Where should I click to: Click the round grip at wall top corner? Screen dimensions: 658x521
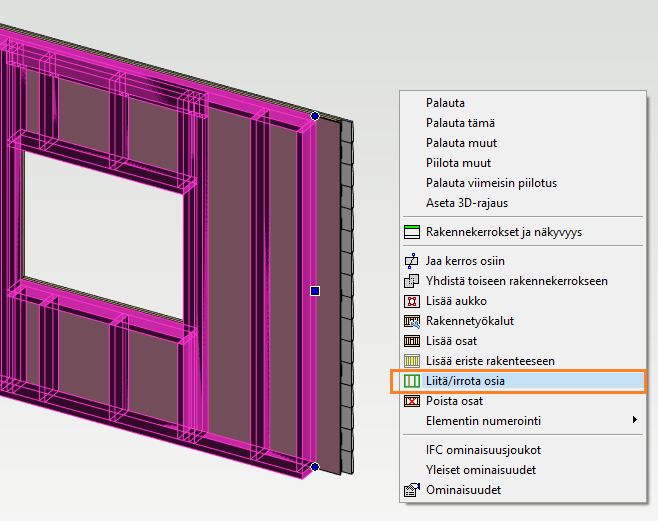coord(315,116)
